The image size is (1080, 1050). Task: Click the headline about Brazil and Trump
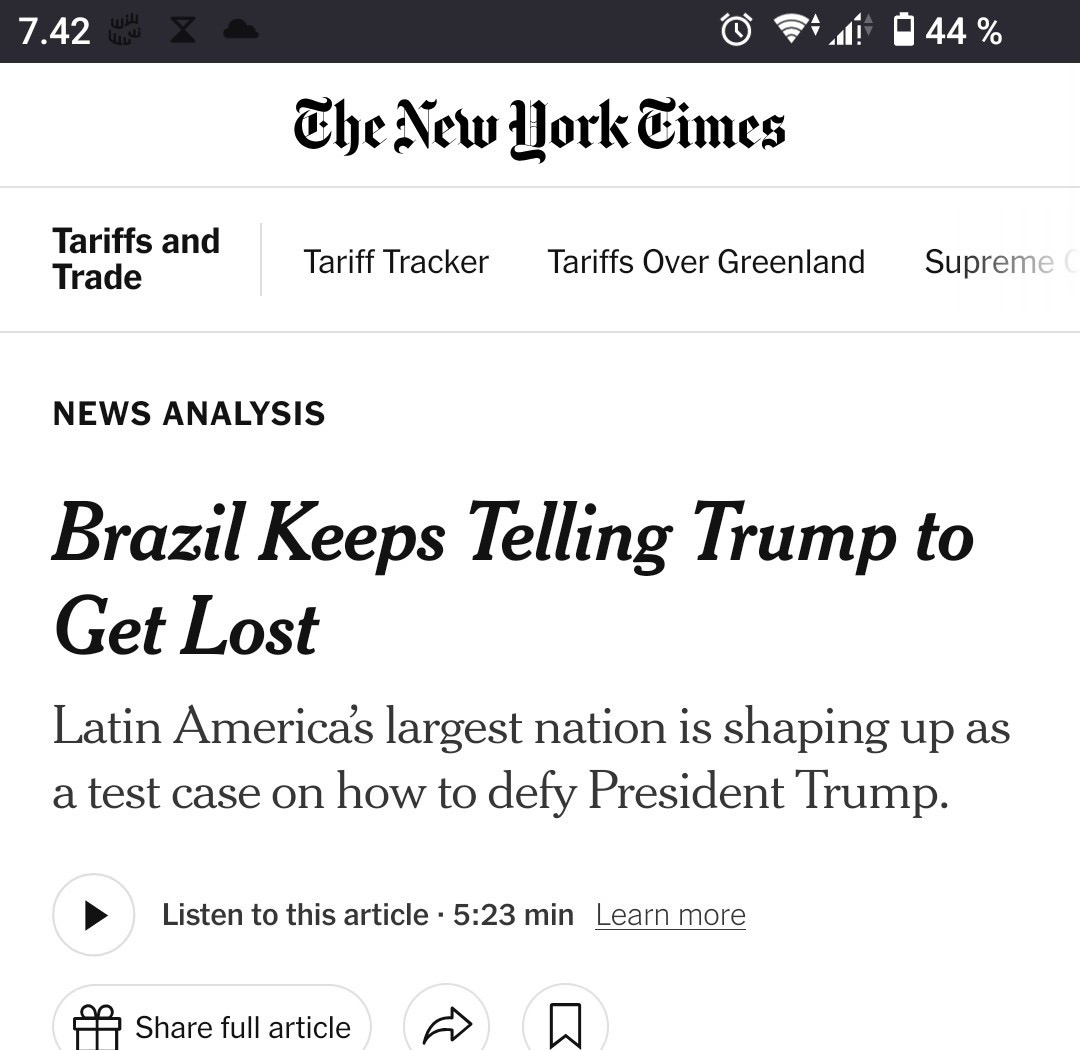tap(512, 580)
